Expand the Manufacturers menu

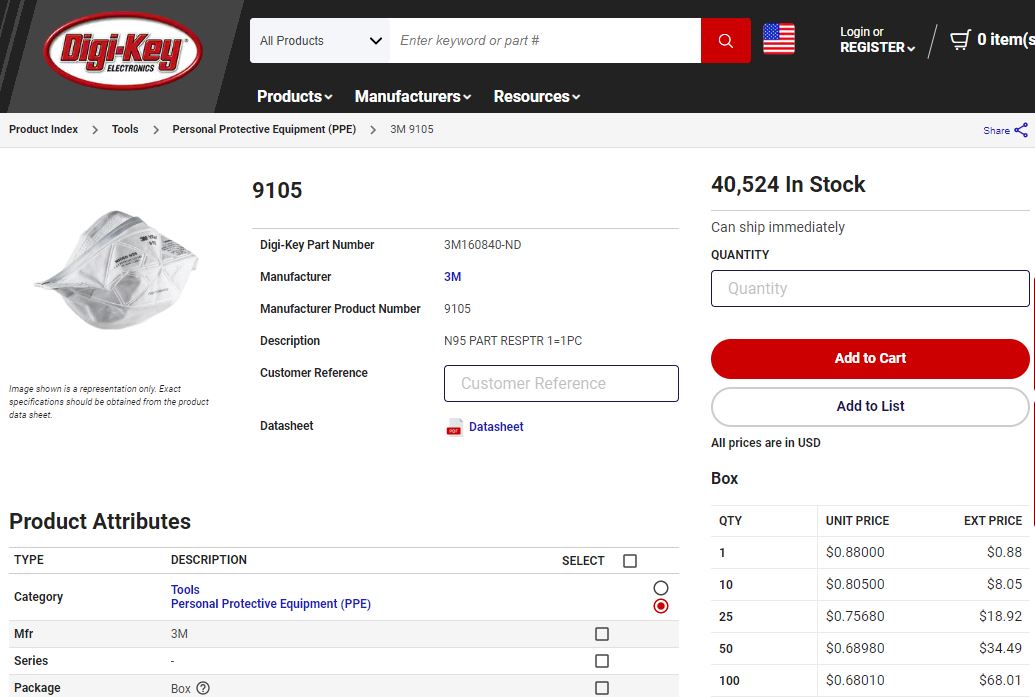[x=413, y=96]
